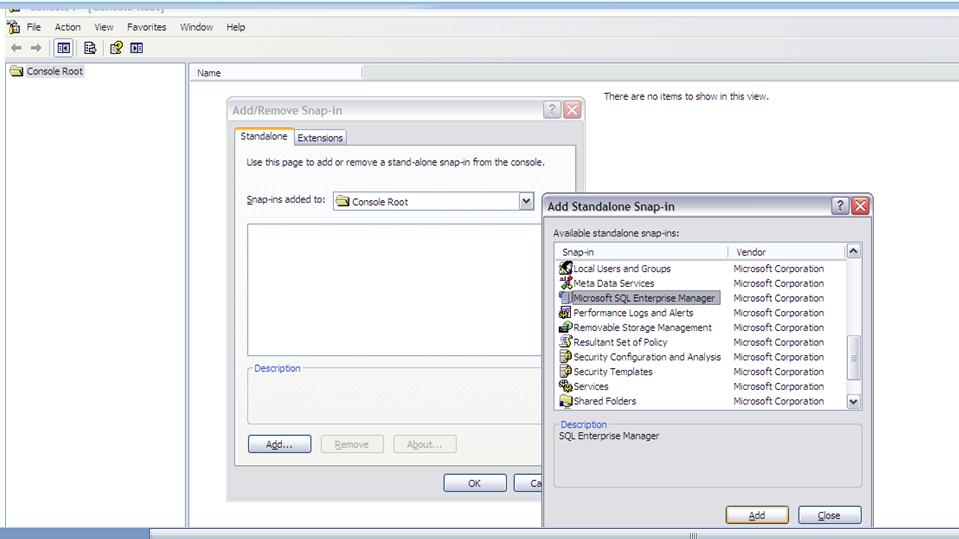Click the Microsoft SQL Enterprise Manager icon

coord(566,297)
